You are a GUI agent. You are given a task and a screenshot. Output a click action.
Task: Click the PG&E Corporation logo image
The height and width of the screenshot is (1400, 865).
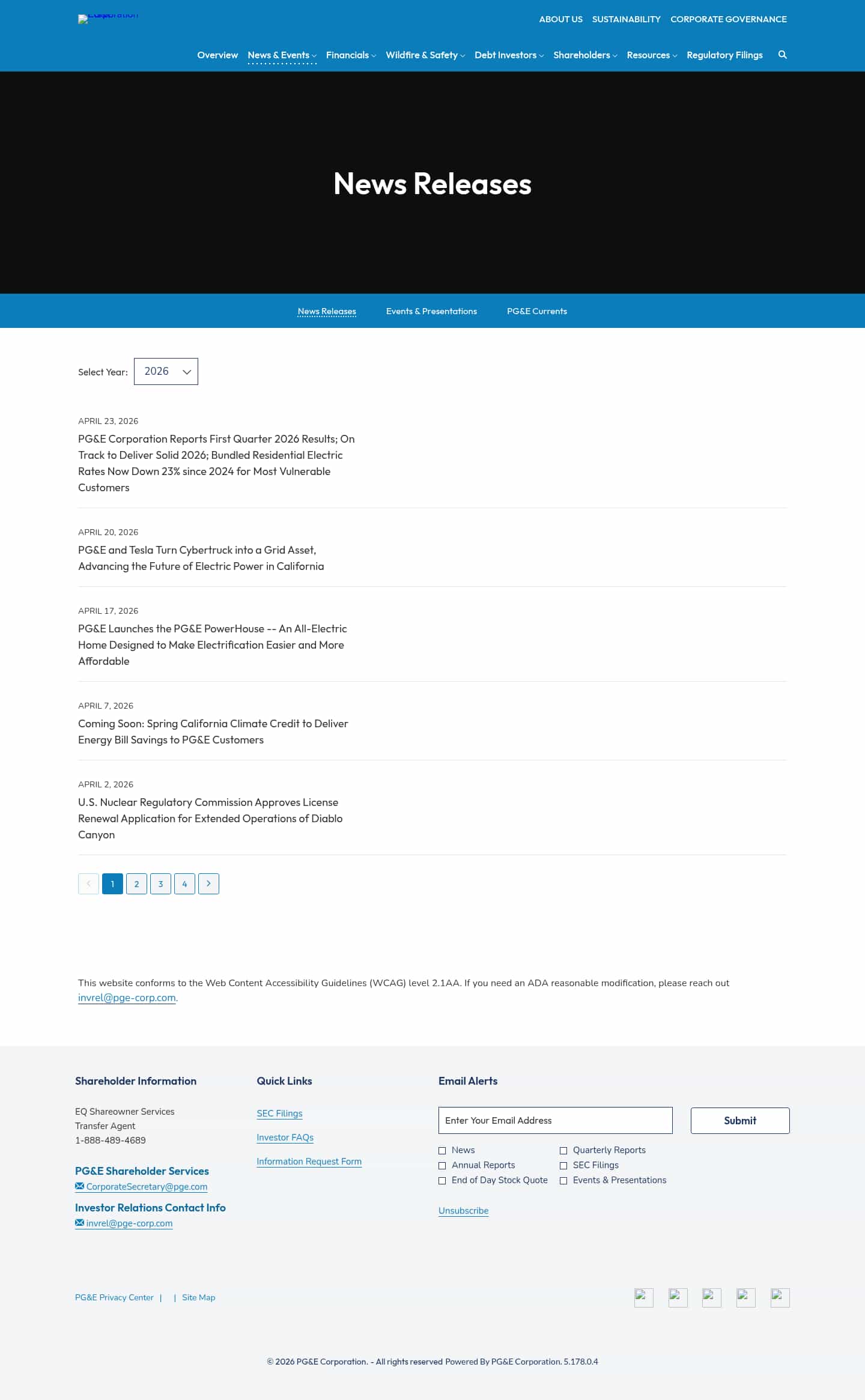point(108,18)
